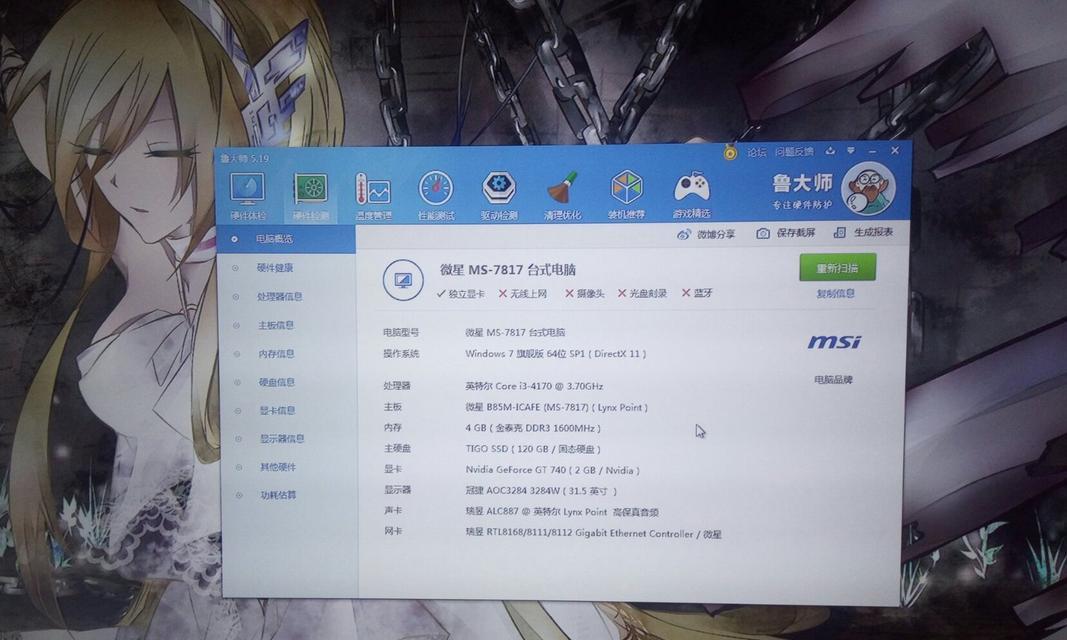Click the 独立显卡 checkmark indicator
The width and height of the screenshot is (1067, 640).
(461, 294)
